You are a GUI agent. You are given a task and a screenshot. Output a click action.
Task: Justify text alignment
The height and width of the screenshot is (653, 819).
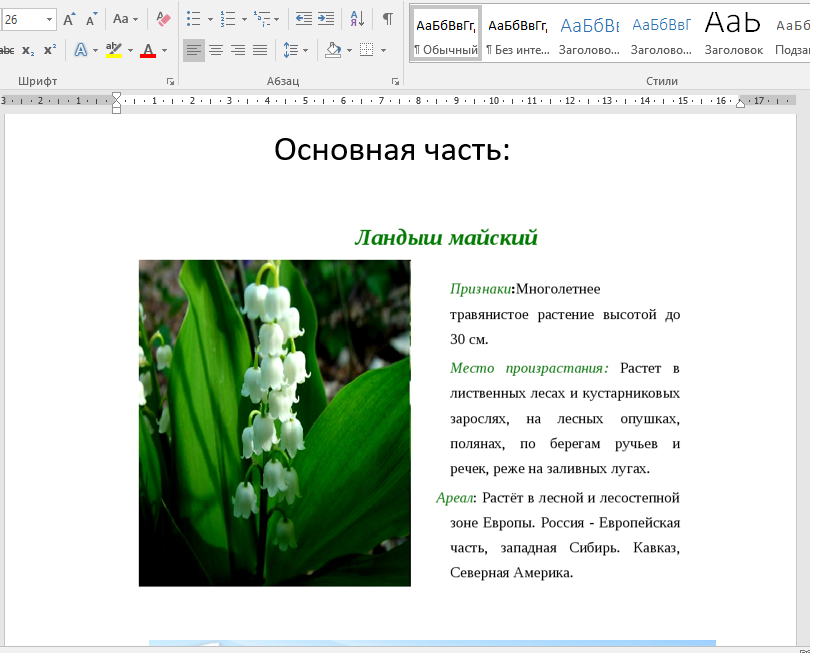coord(260,50)
